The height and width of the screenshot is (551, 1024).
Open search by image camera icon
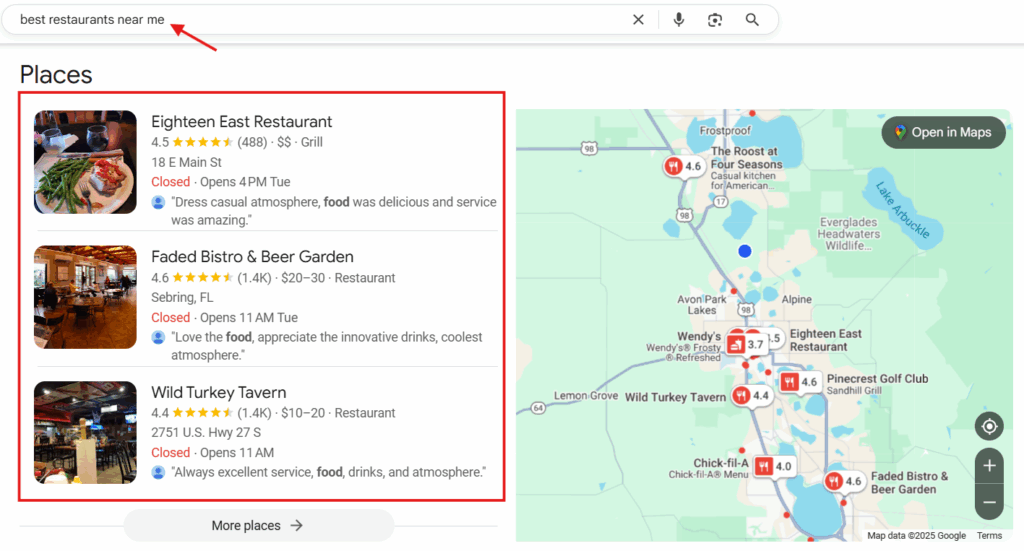tap(715, 20)
